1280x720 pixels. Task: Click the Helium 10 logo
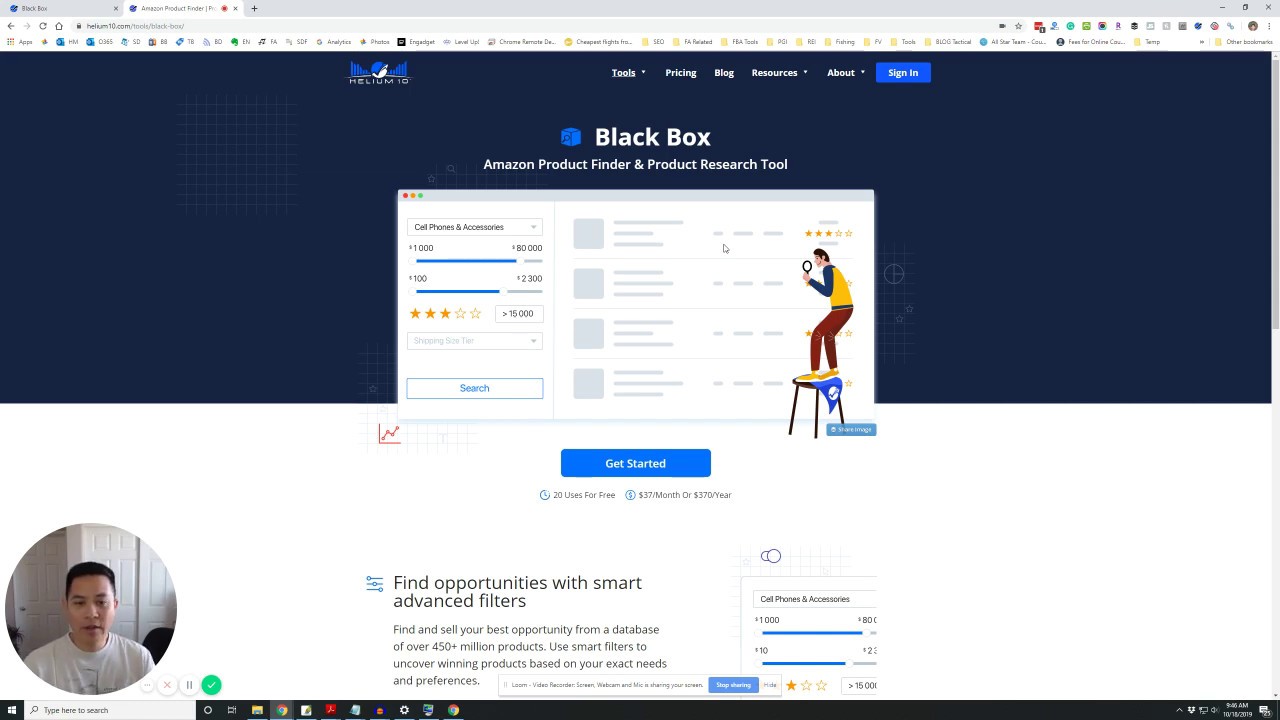378,73
